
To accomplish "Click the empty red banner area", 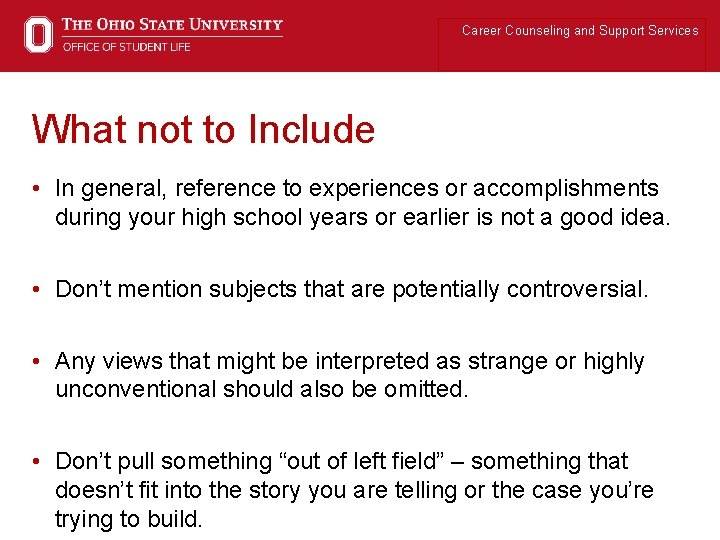I will 360,50.
